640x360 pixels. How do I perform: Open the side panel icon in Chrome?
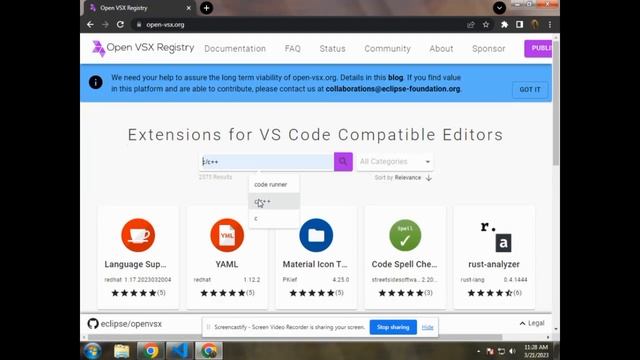click(x=519, y=24)
